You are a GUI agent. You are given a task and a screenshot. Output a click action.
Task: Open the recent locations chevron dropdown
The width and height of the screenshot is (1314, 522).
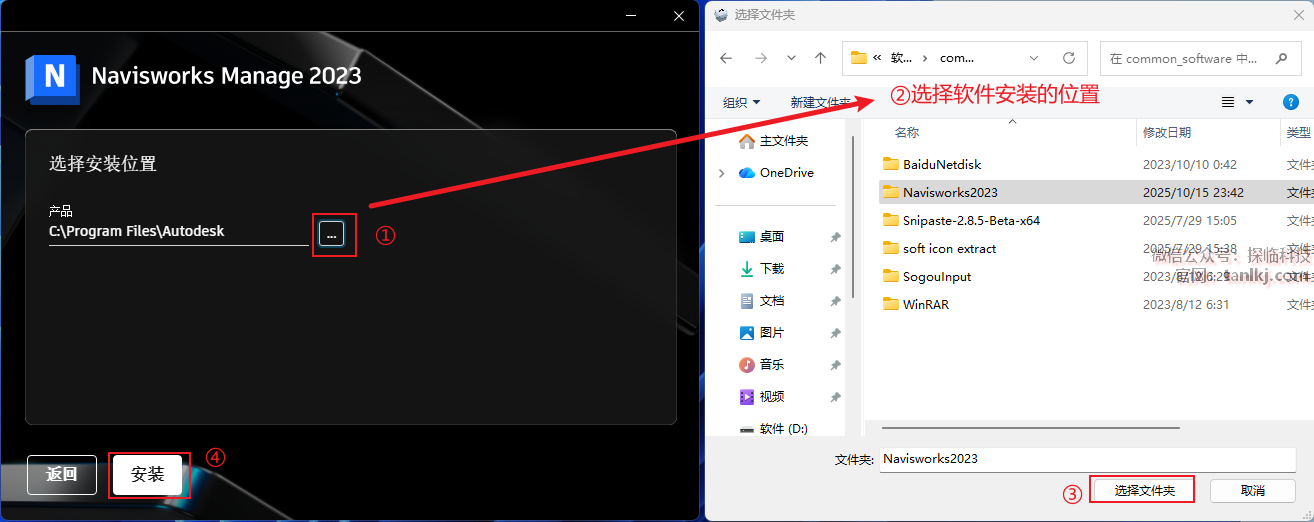(791, 58)
